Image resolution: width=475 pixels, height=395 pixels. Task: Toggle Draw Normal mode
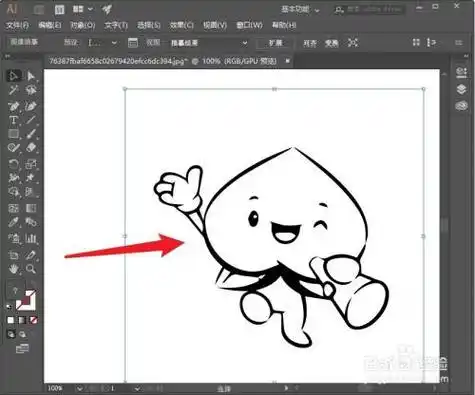point(11,334)
